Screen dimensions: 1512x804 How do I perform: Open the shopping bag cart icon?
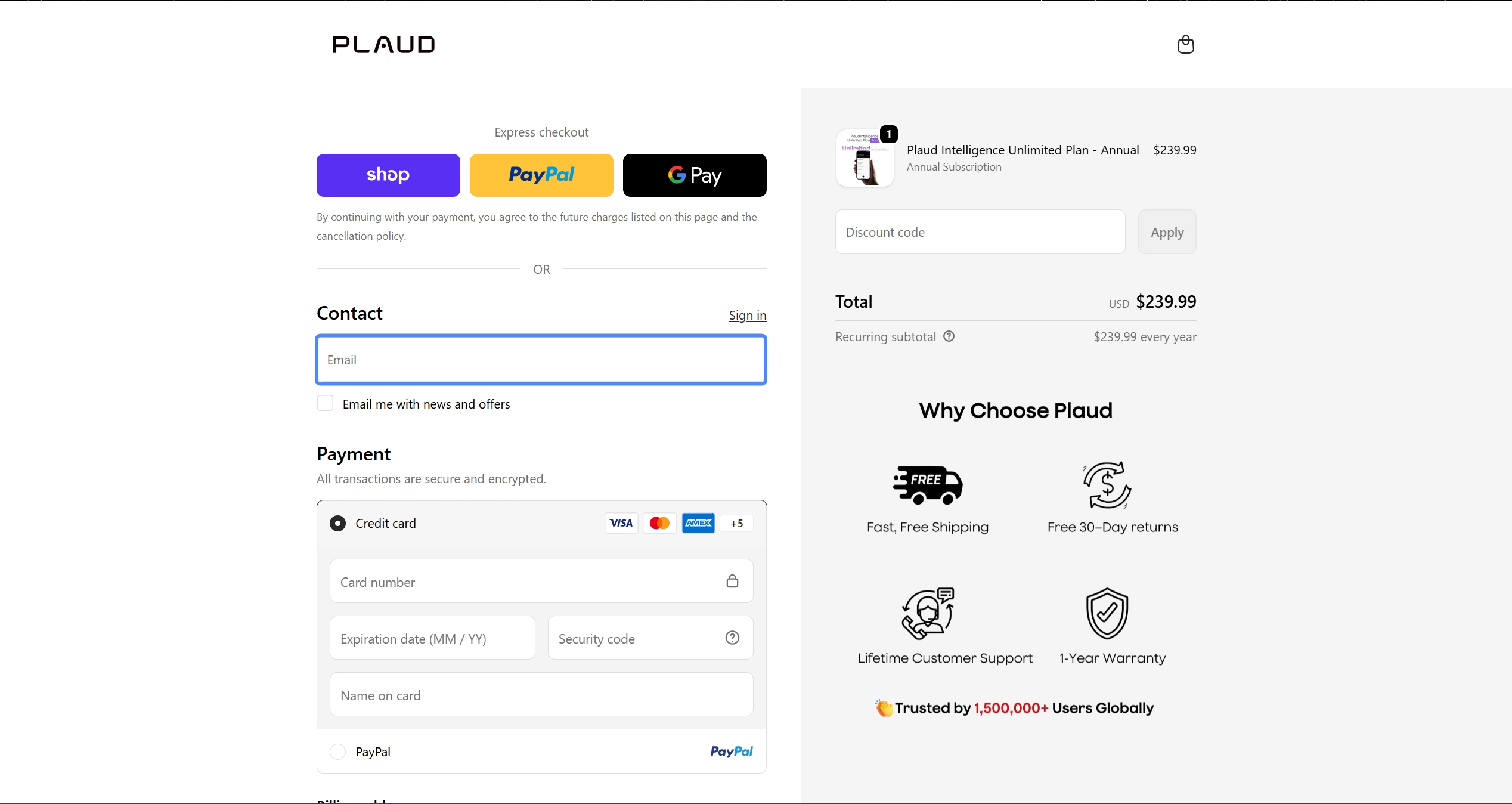click(1185, 44)
